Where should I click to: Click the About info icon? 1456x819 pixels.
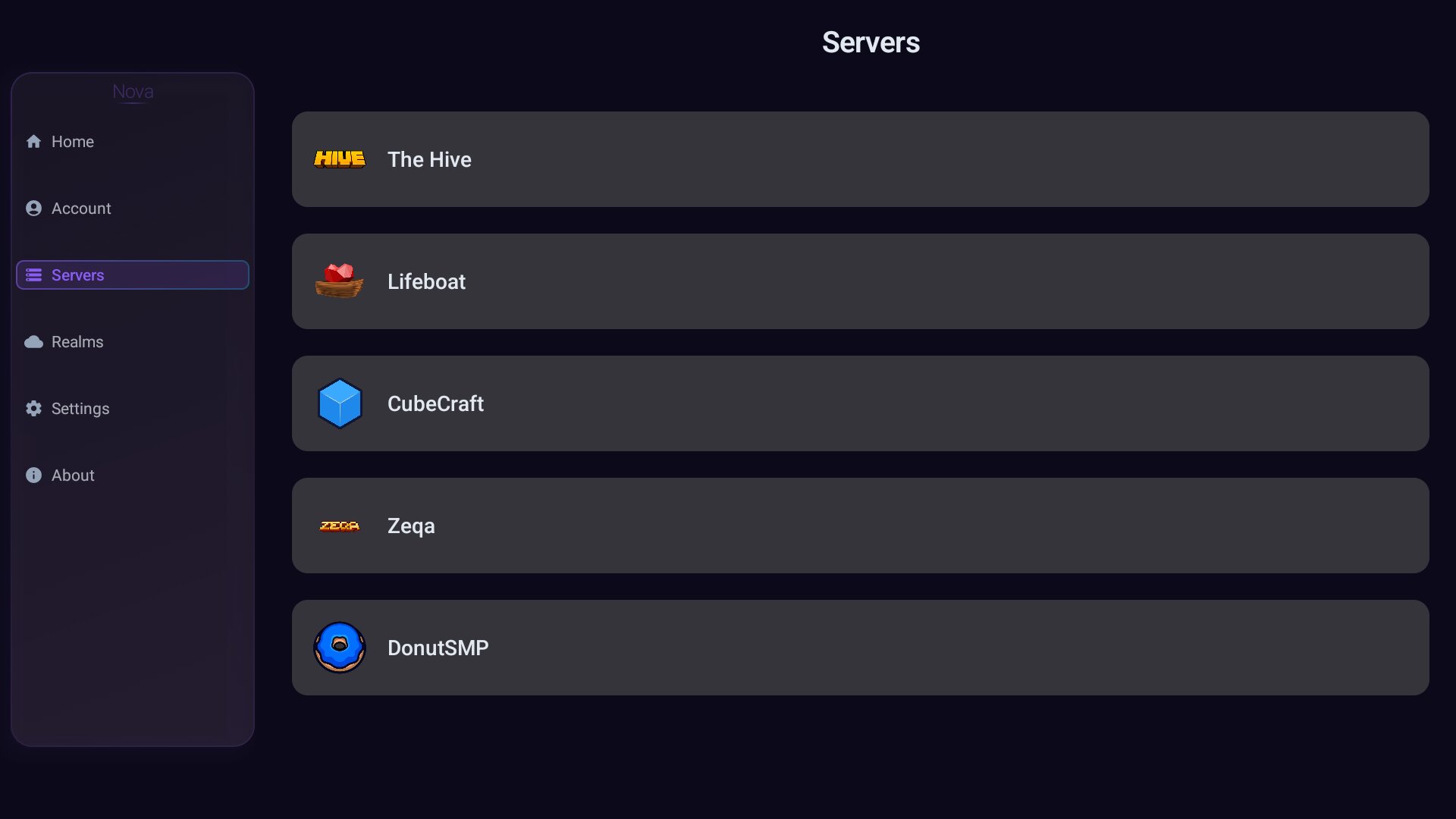[33, 475]
